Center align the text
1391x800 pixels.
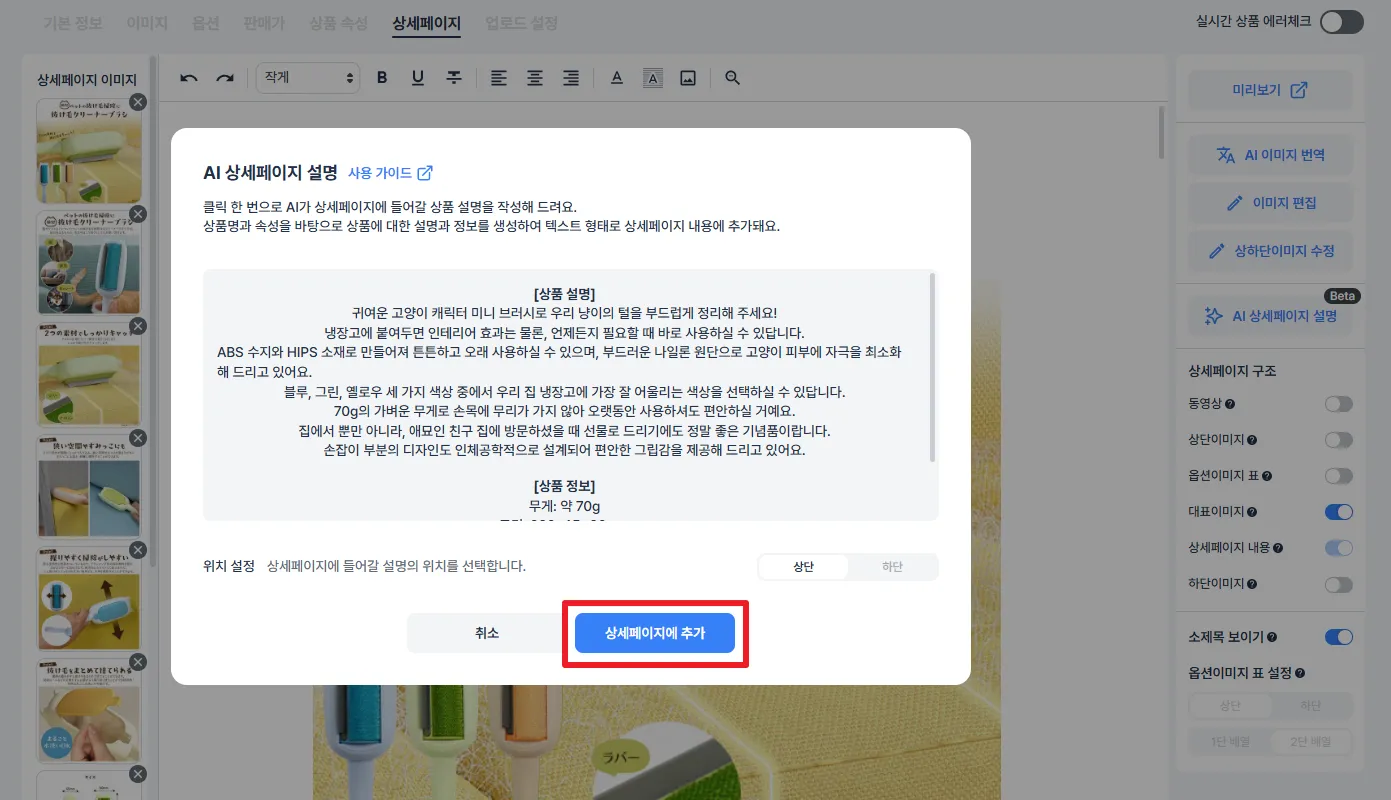[535, 78]
